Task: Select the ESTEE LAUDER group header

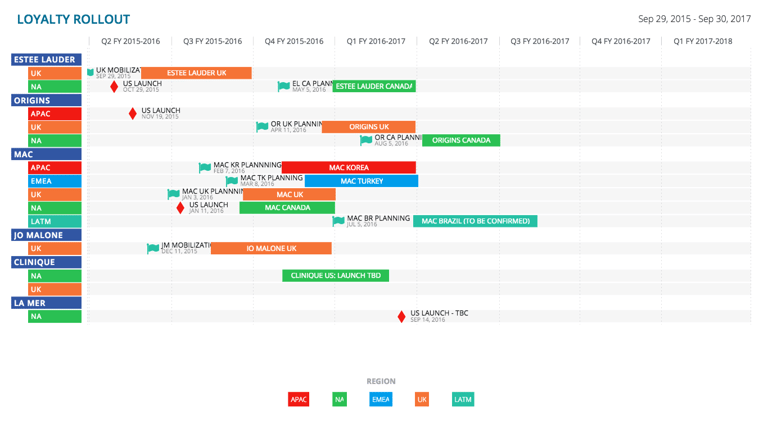Action: (x=46, y=59)
